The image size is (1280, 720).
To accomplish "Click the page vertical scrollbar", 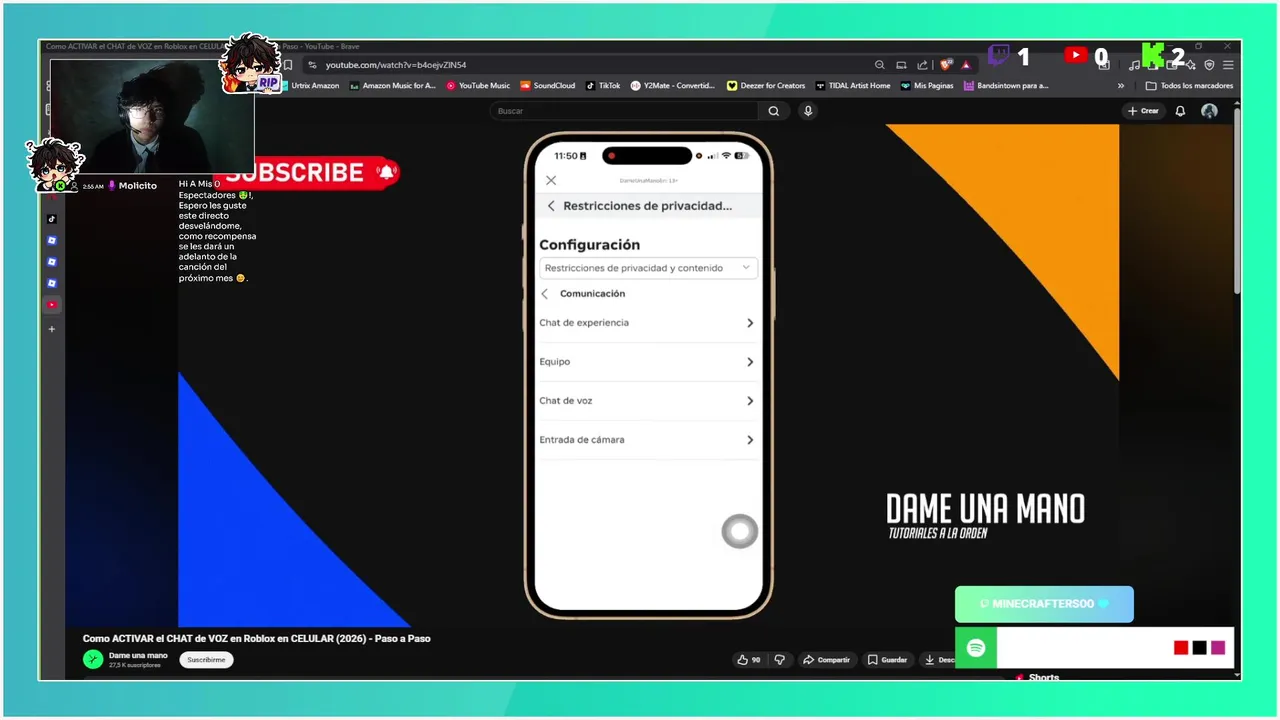I will 1237,200.
